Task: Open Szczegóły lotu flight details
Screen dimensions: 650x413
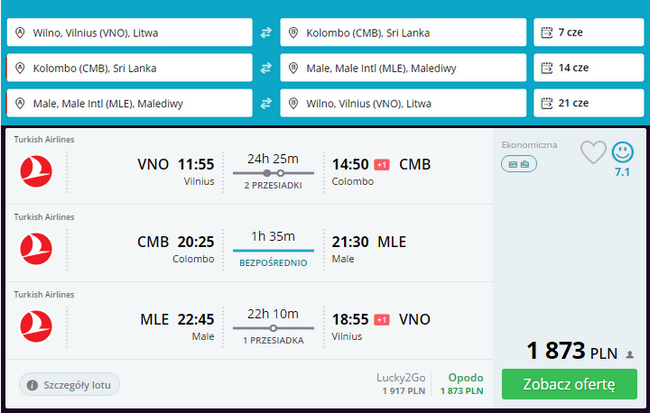Action: tap(70, 383)
